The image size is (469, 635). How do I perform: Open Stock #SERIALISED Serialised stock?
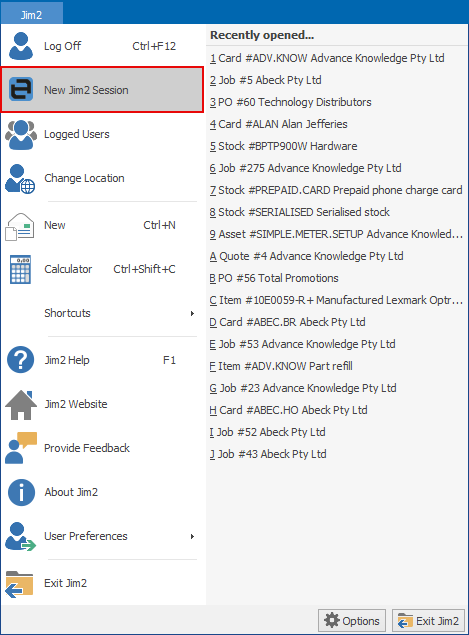click(x=300, y=212)
